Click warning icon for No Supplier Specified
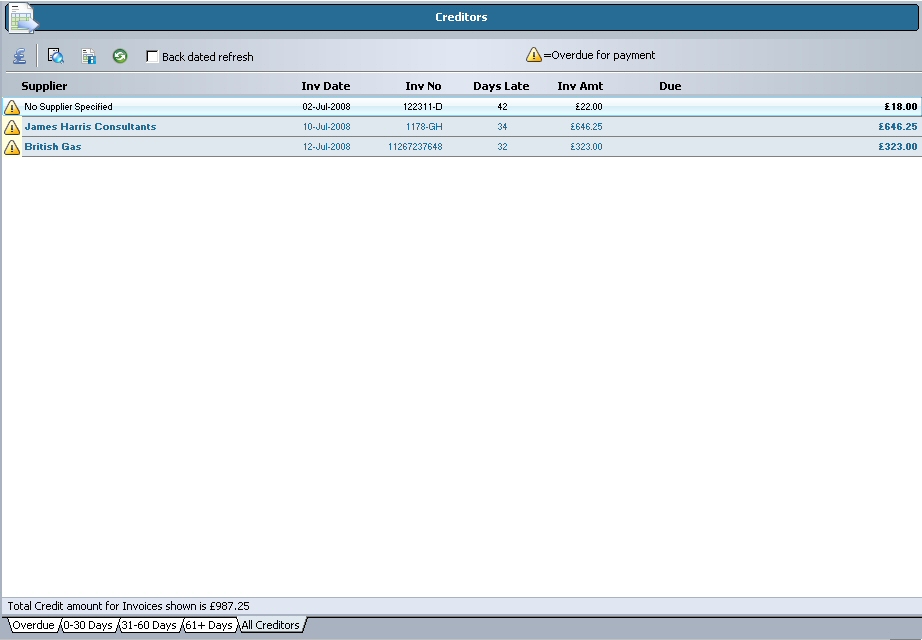 click(x=12, y=107)
